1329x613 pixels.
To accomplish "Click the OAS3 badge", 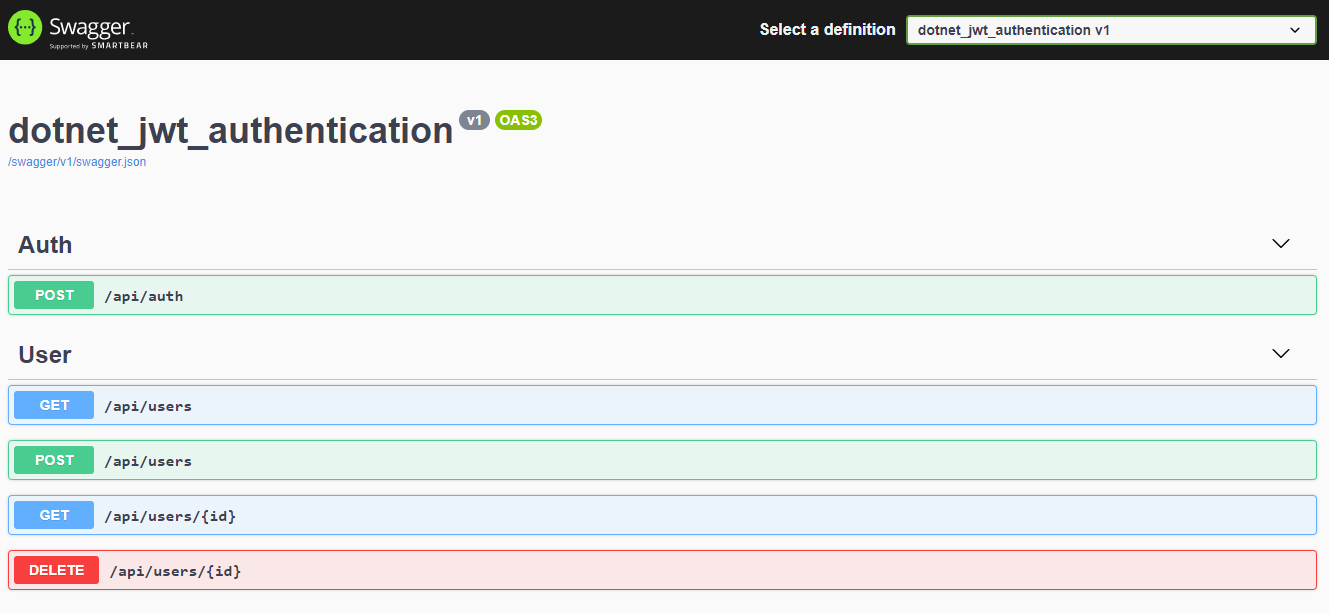I will pos(518,120).
